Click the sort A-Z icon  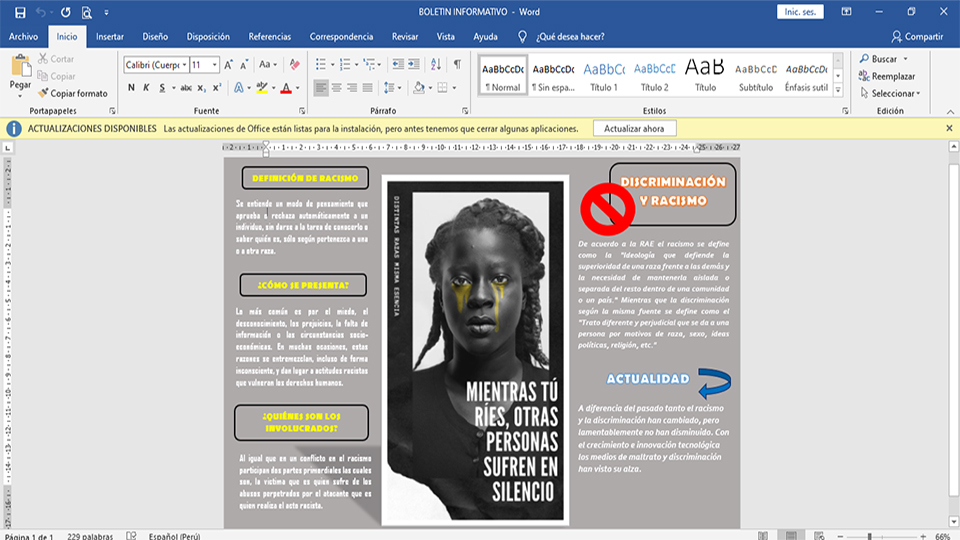[x=436, y=64]
